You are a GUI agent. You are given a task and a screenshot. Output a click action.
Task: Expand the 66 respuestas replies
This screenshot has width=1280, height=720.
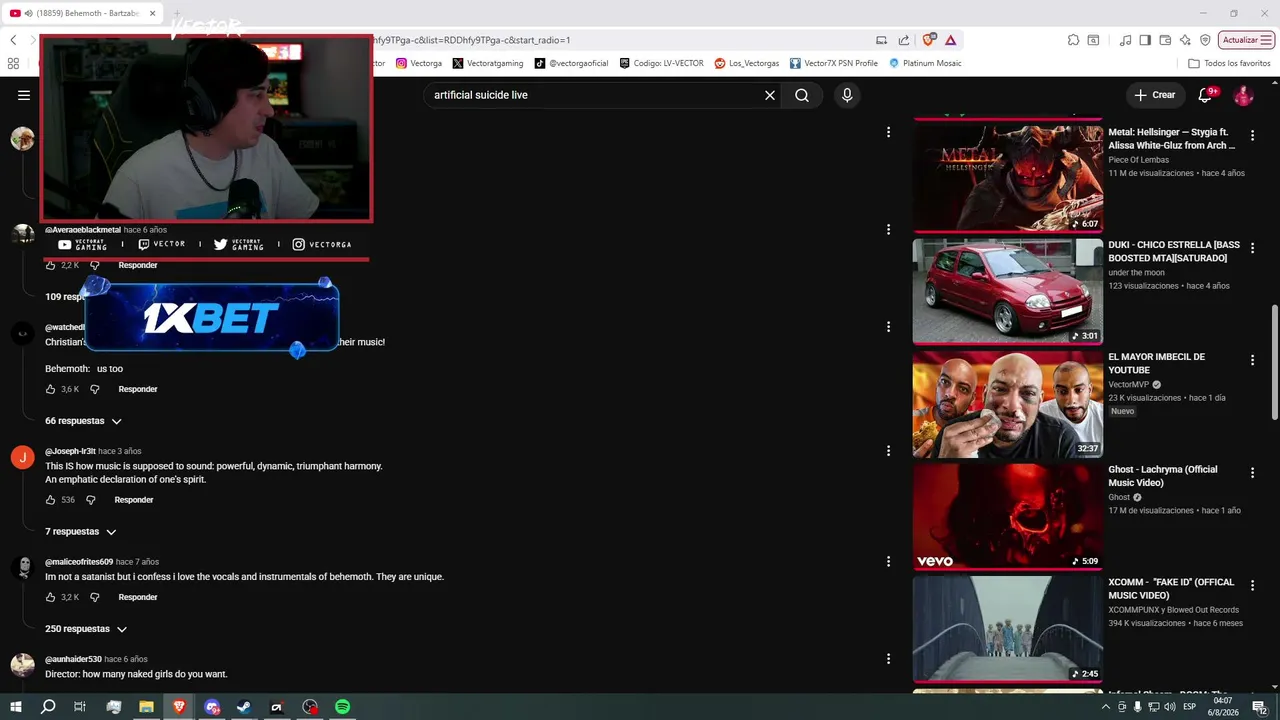(83, 421)
